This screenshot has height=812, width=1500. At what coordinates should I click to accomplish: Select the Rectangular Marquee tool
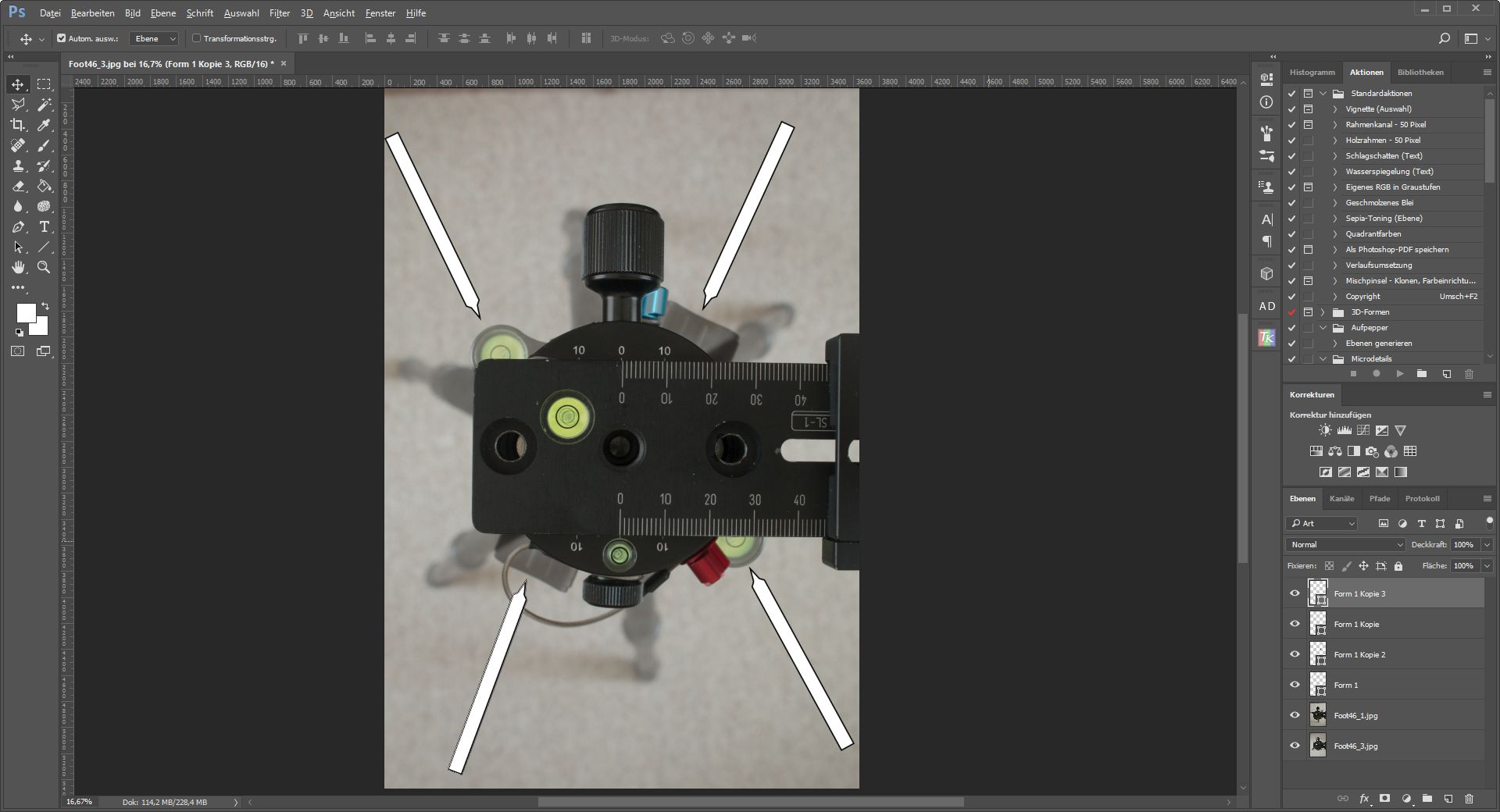44,84
